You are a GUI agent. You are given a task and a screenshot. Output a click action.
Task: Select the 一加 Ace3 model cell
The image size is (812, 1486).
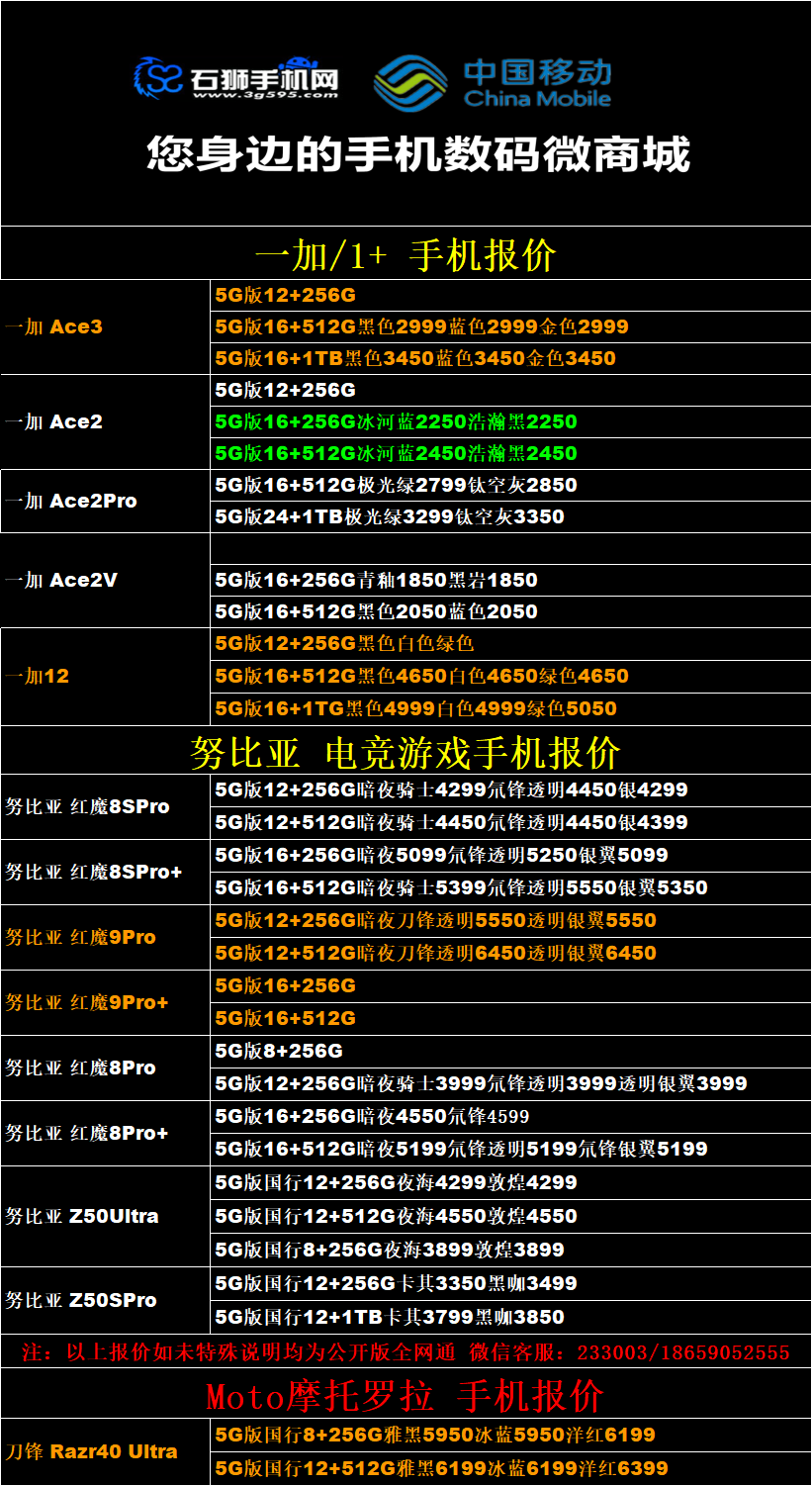[105, 326]
